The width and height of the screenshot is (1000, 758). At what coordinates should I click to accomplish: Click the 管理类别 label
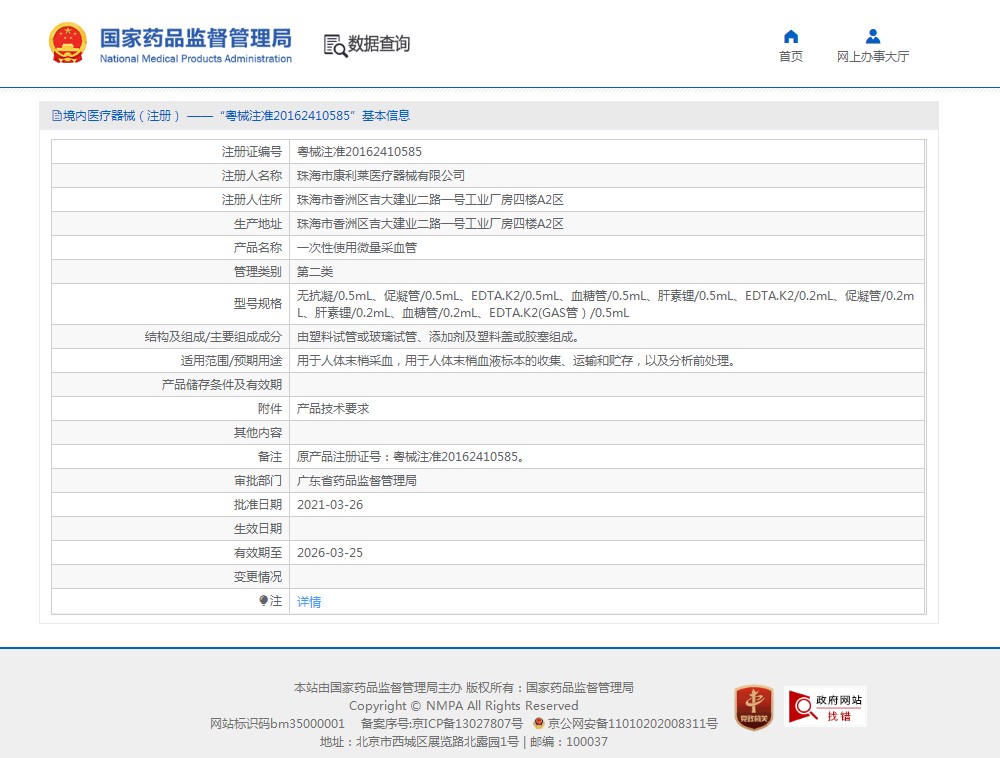(x=258, y=272)
